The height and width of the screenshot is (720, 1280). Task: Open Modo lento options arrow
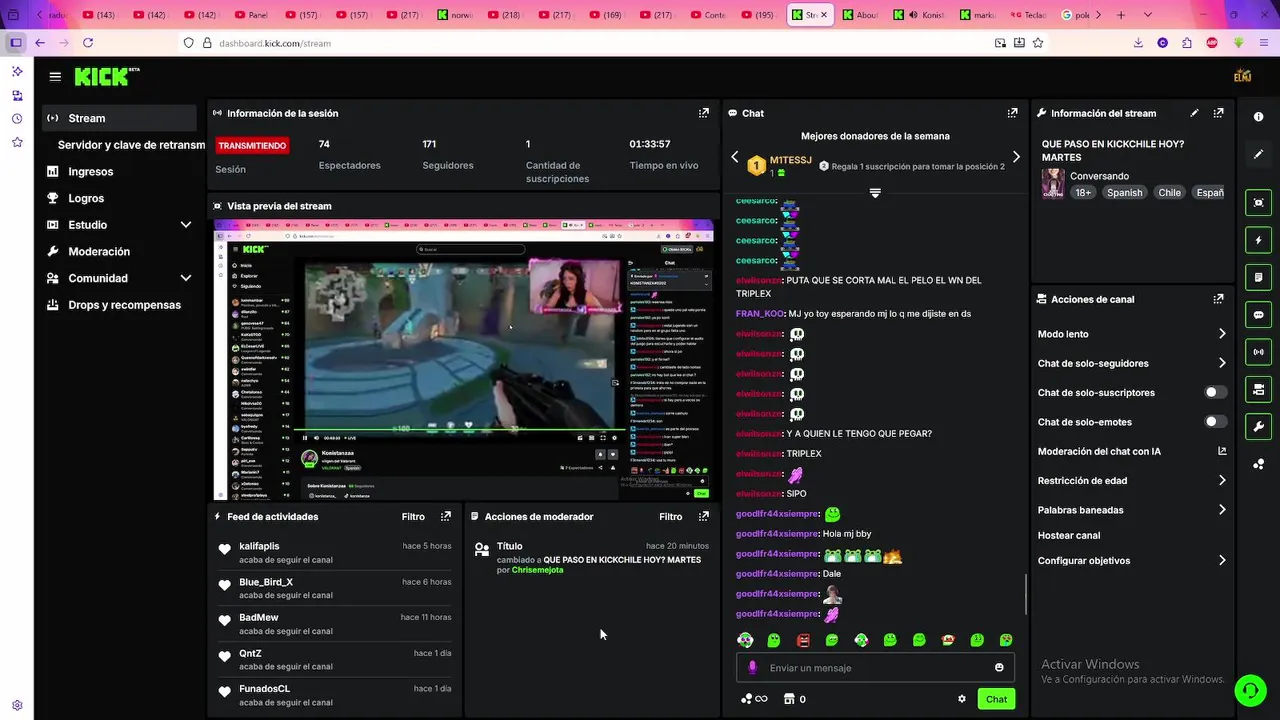click(x=1221, y=334)
